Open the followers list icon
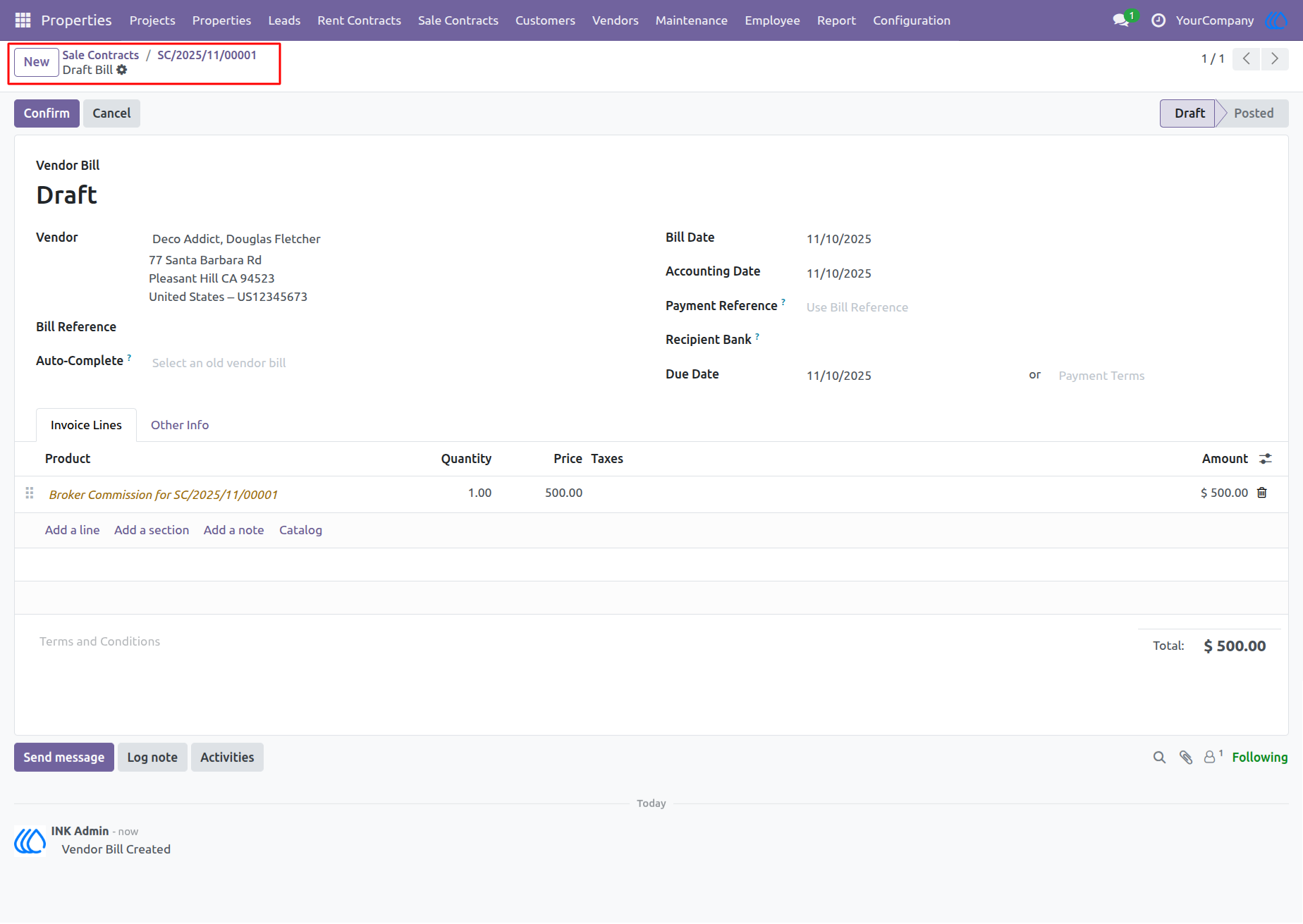 pos(1211,757)
